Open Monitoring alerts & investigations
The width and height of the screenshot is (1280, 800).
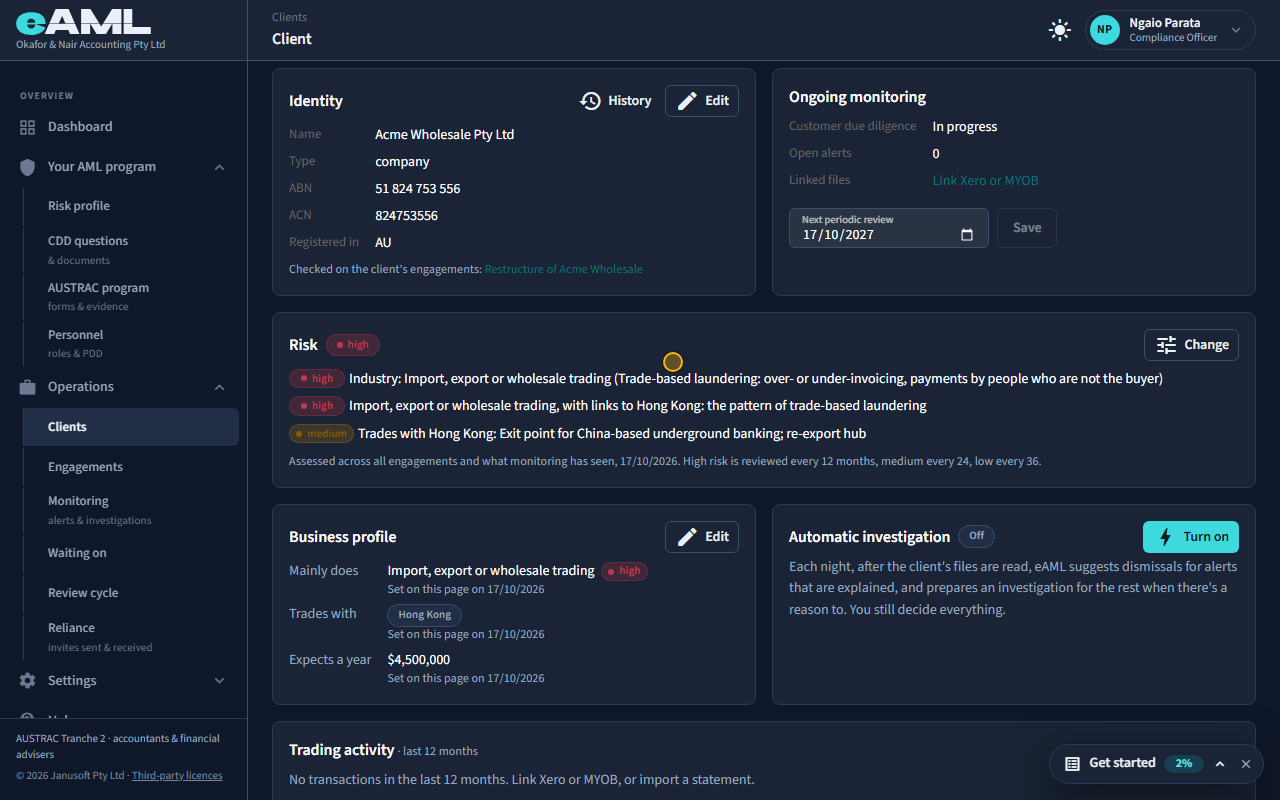[x=131, y=509]
